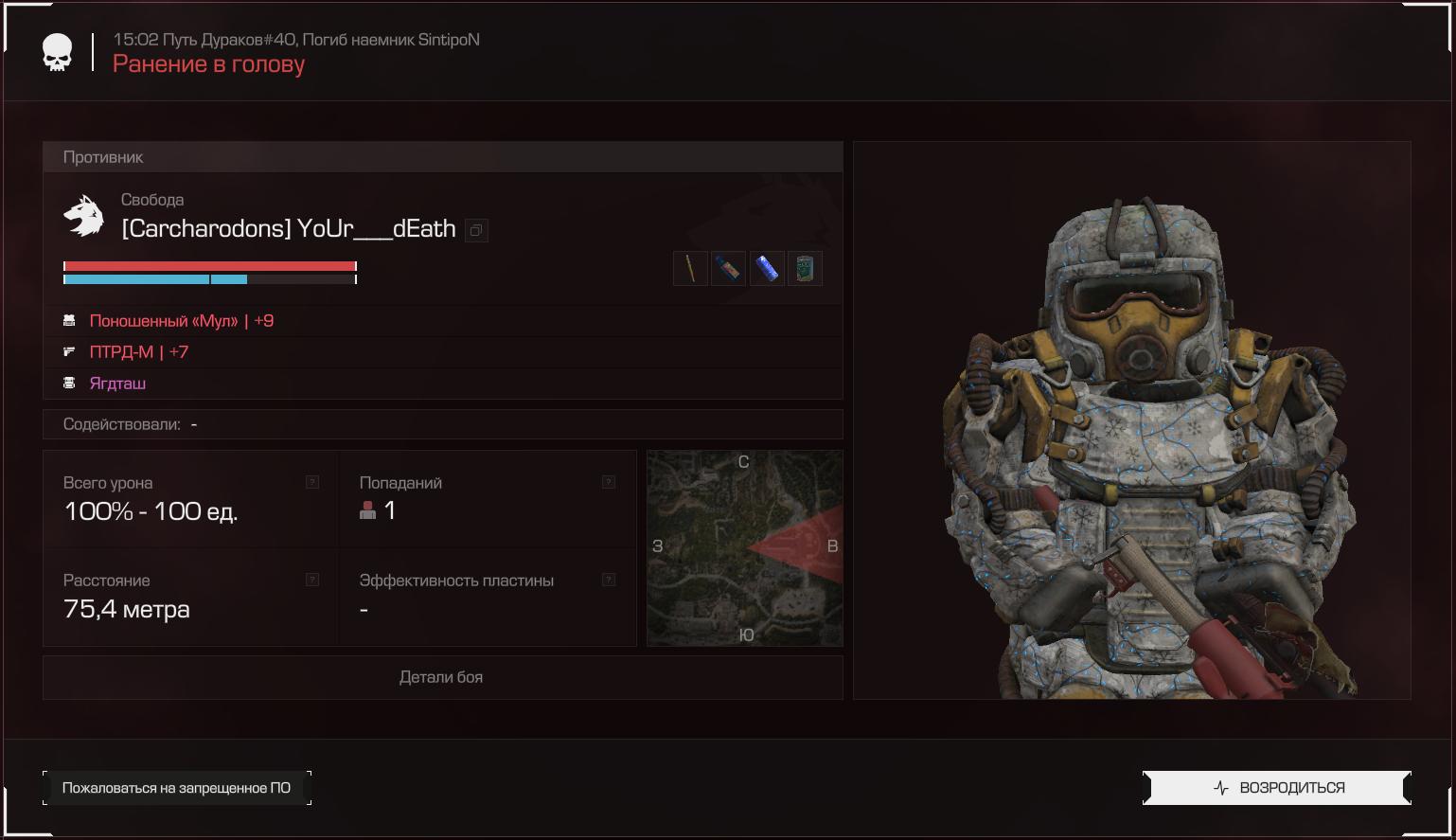
Task: Respawn using the ВОЗРОДИТЬСЯ button
Action: (1277, 788)
